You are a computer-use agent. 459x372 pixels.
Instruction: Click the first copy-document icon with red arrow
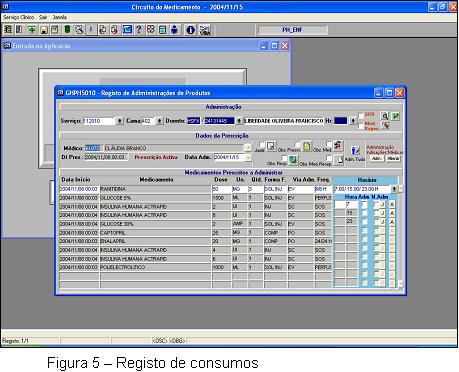pyautogui.click(x=103, y=30)
